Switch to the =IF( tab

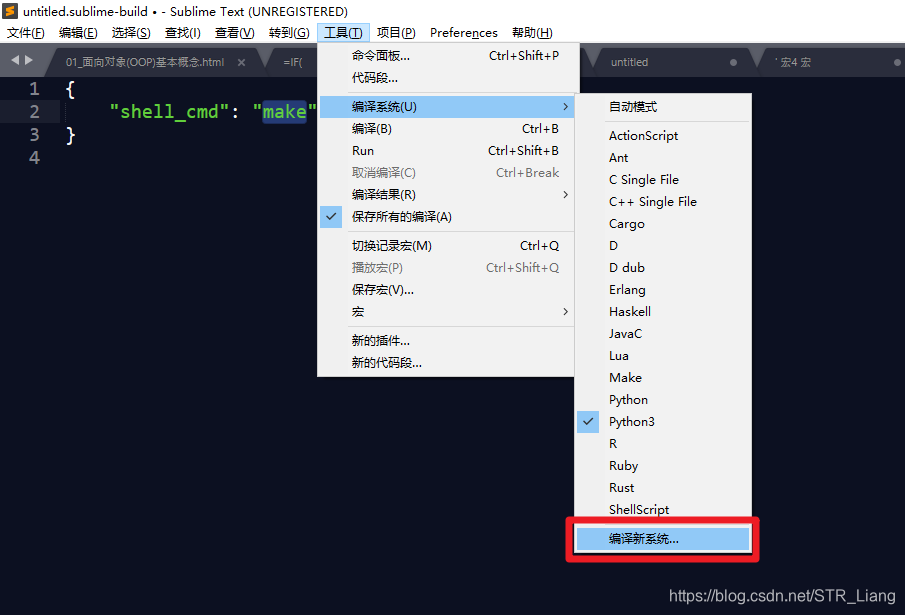293,62
